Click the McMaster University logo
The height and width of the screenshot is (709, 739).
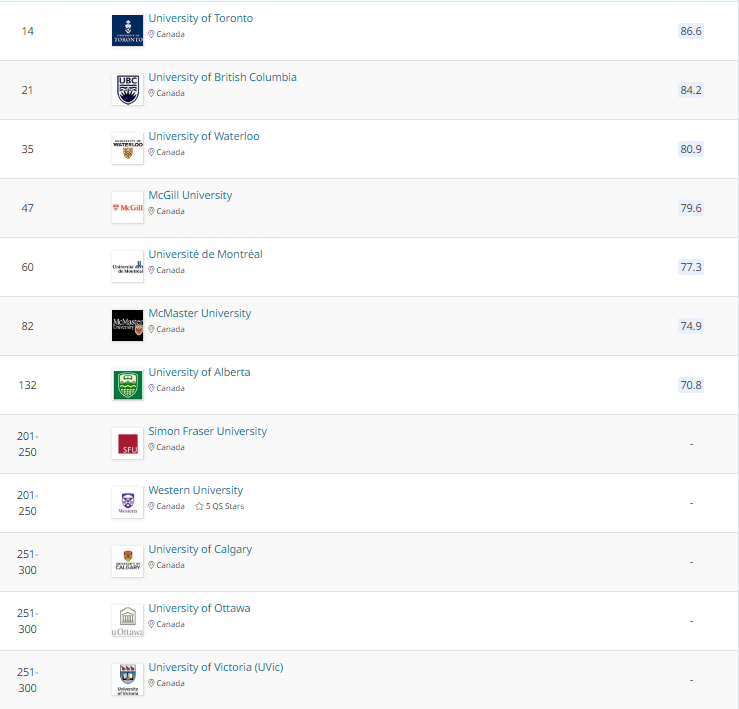127,326
